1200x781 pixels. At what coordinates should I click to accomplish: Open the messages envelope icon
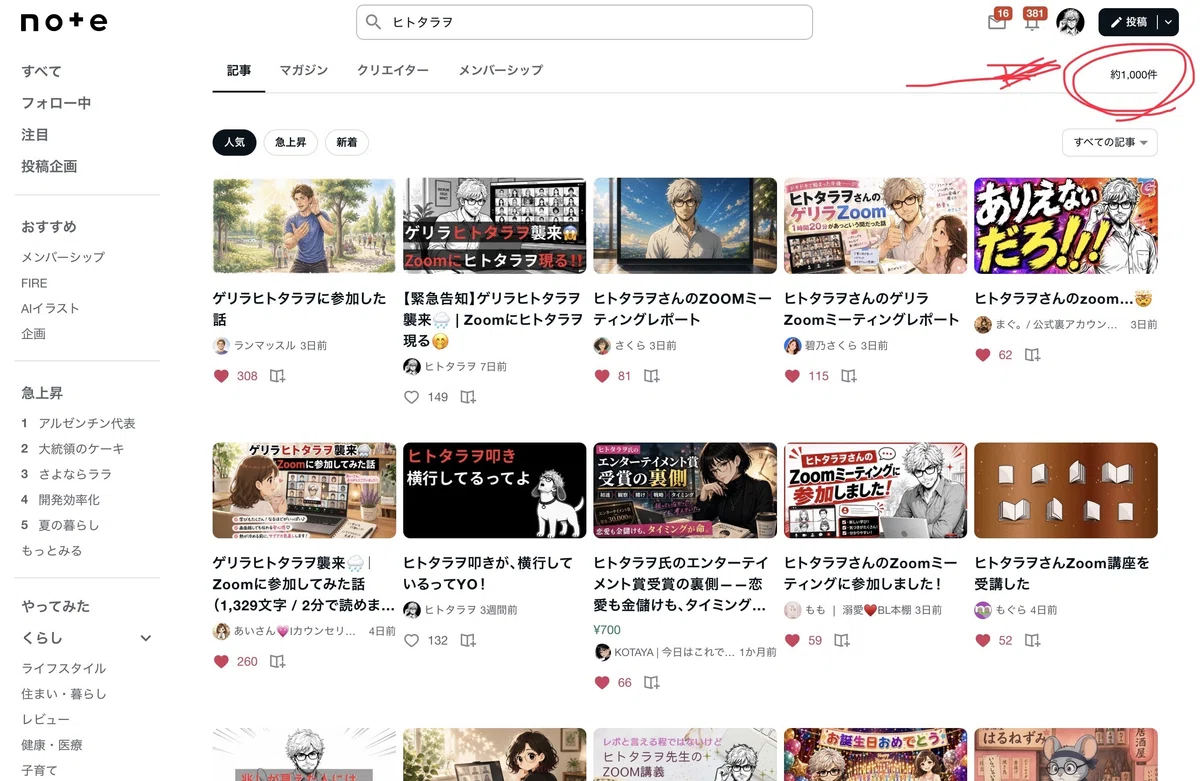click(997, 22)
